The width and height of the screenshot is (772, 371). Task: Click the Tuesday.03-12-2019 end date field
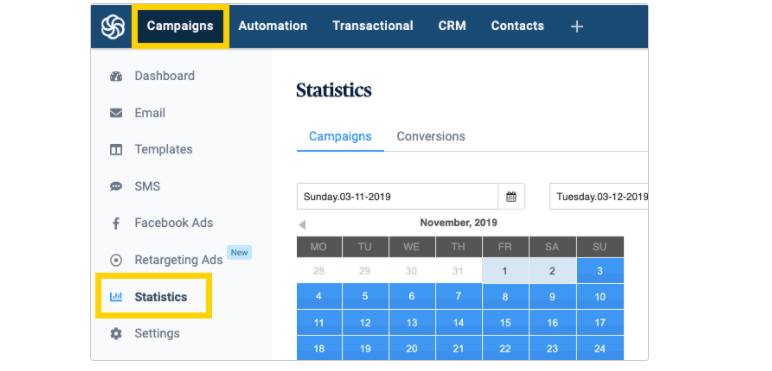(x=599, y=197)
